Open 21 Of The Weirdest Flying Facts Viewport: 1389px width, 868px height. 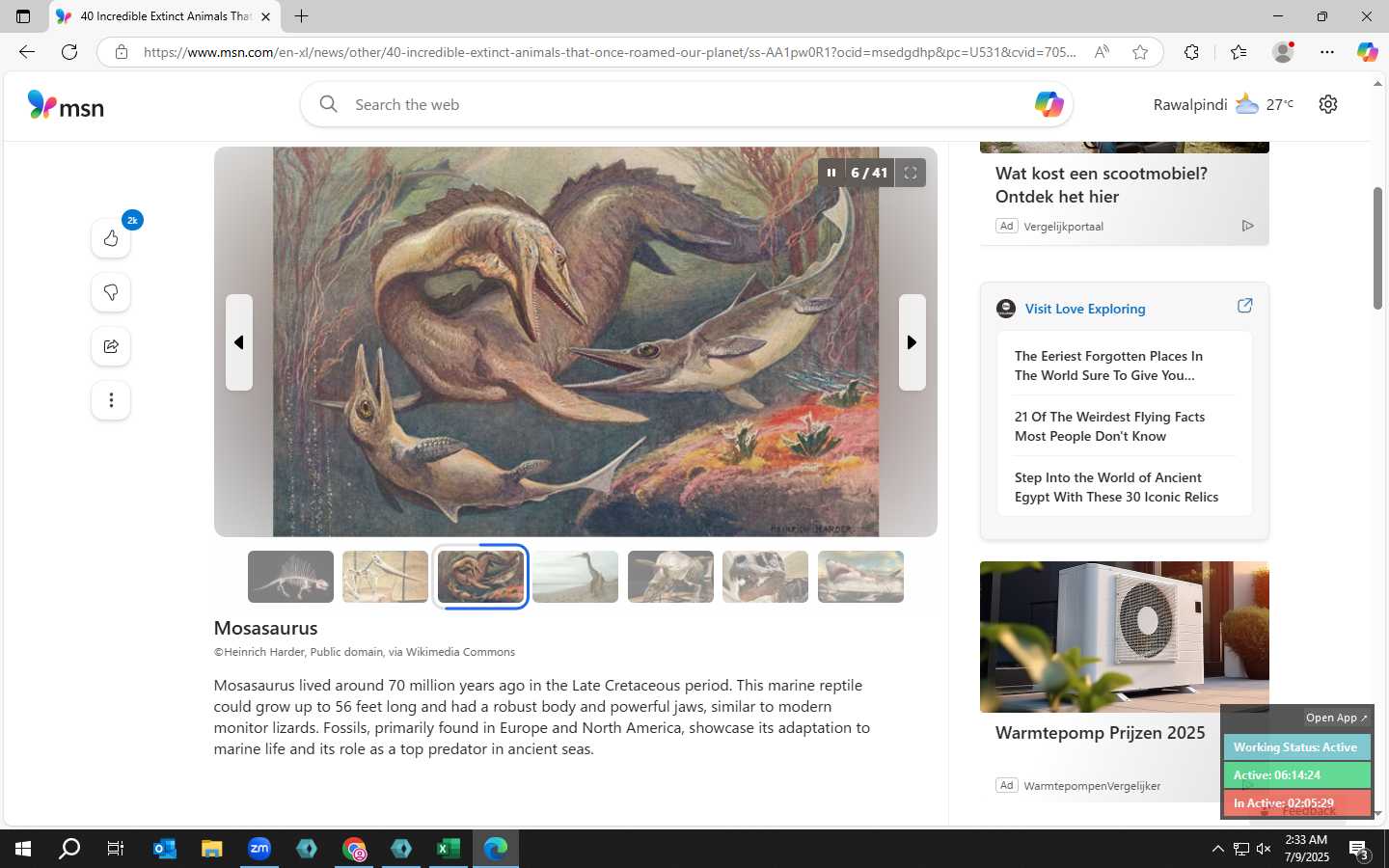(x=1109, y=426)
